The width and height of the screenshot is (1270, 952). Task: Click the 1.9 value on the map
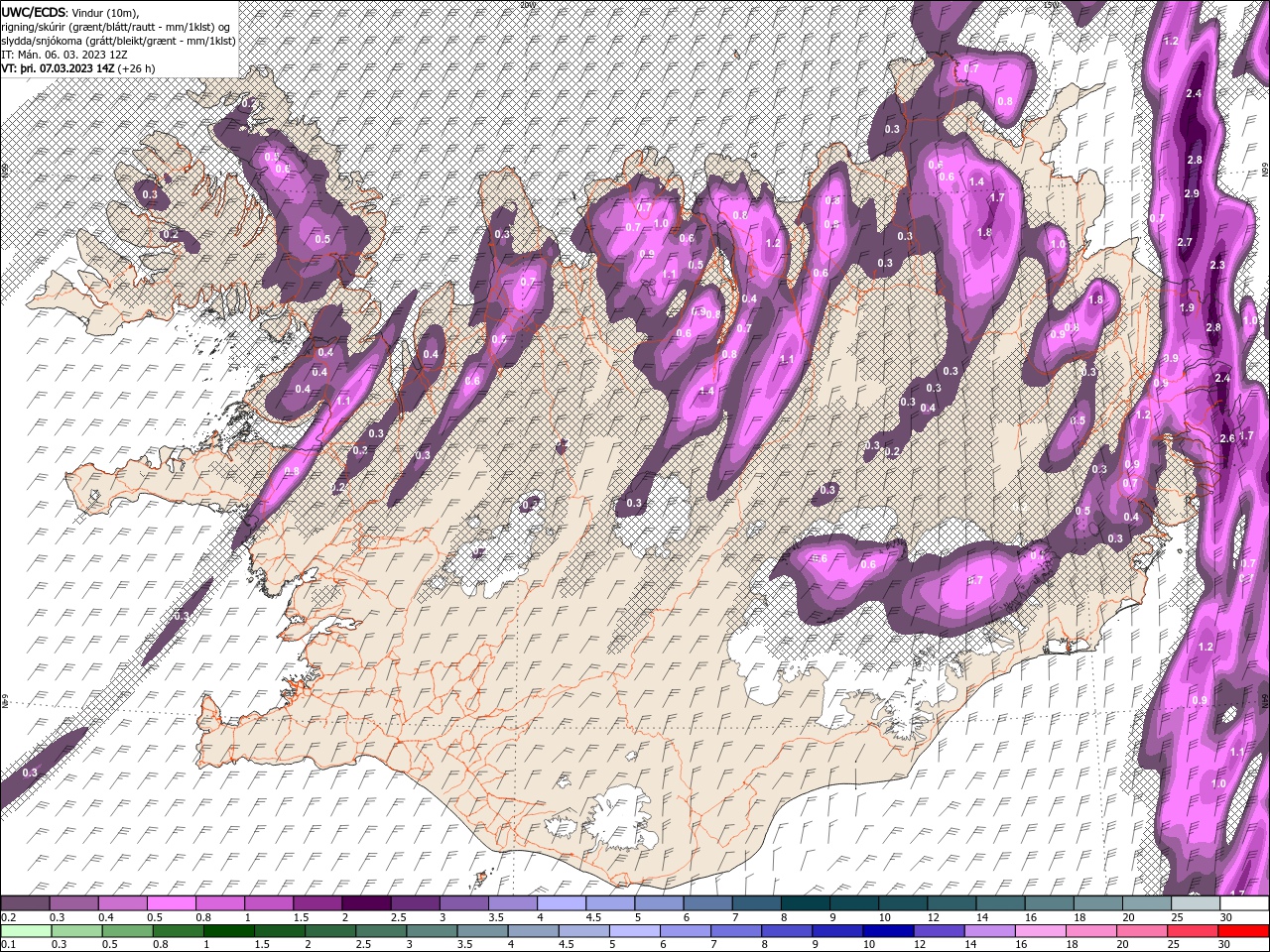[1188, 308]
